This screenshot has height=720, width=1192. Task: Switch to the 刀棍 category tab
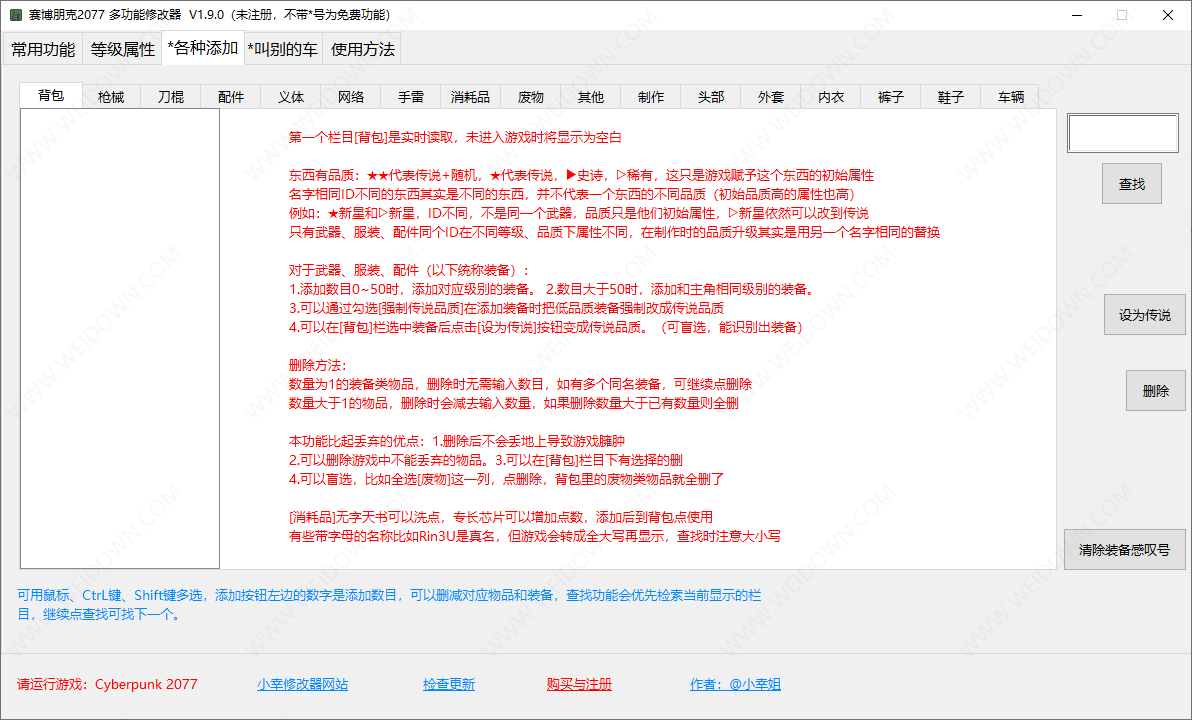click(x=170, y=97)
